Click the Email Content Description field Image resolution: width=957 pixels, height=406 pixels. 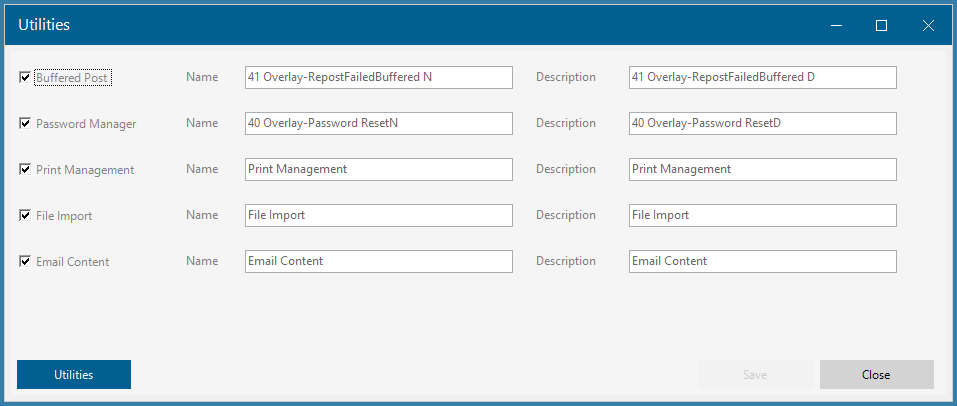click(x=762, y=261)
